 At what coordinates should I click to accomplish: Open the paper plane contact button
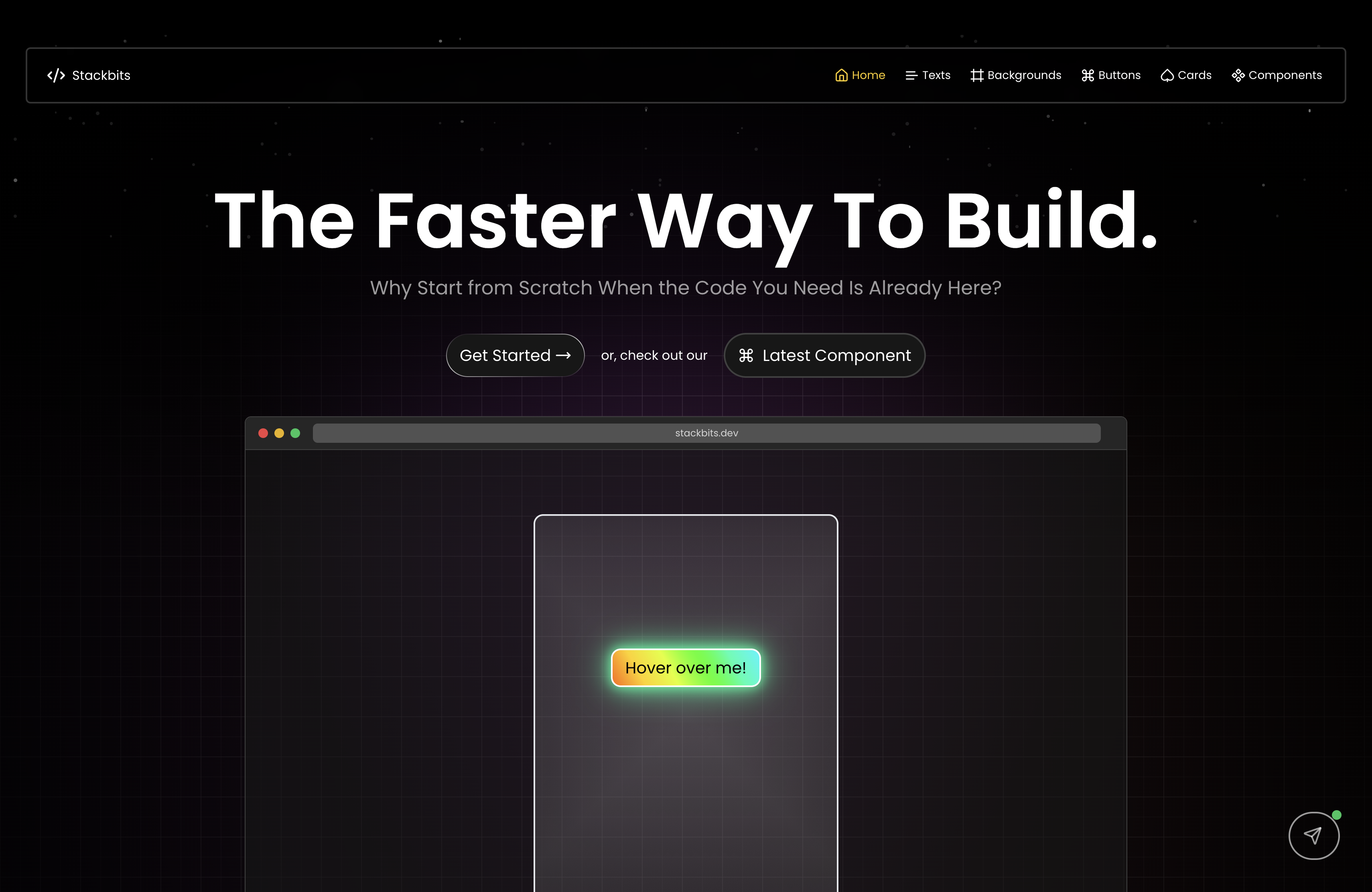(1313, 835)
